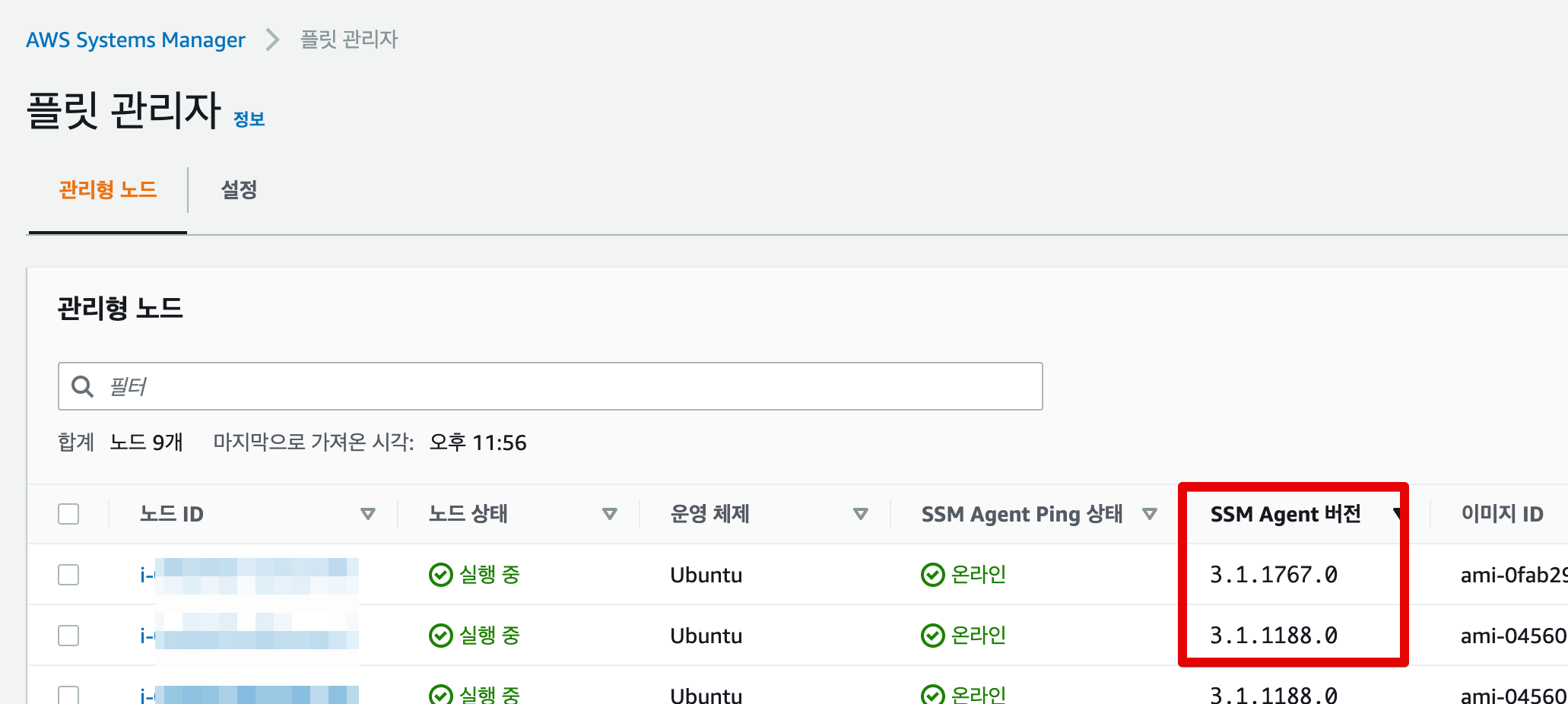Viewport: 1568px width, 704px height.
Task: Click the 플릿 관리자 breadcrumb text
Action: (349, 40)
